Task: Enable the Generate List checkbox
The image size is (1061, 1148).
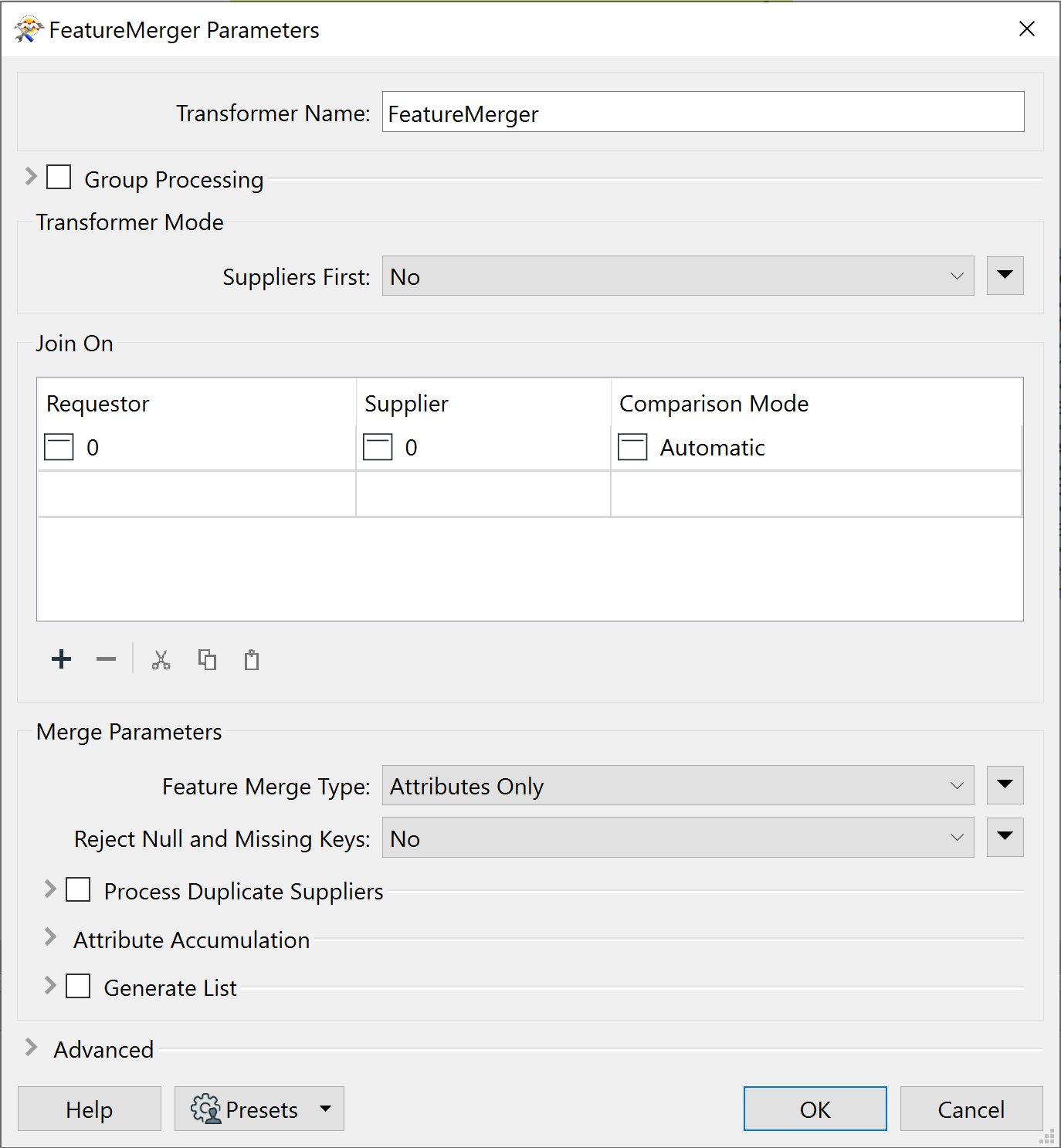Action: tap(78, 986)
